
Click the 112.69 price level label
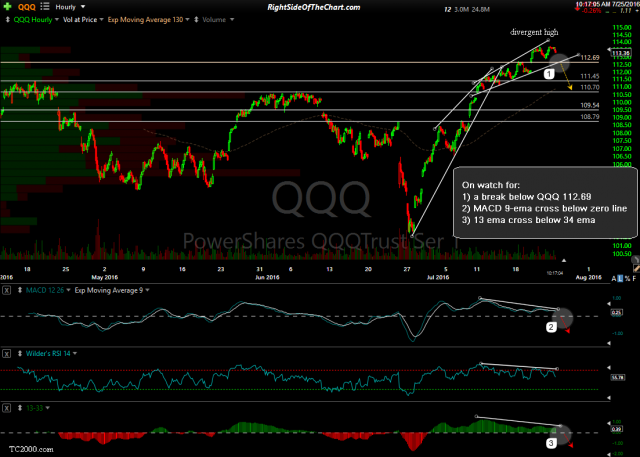[x=590, y=58]
